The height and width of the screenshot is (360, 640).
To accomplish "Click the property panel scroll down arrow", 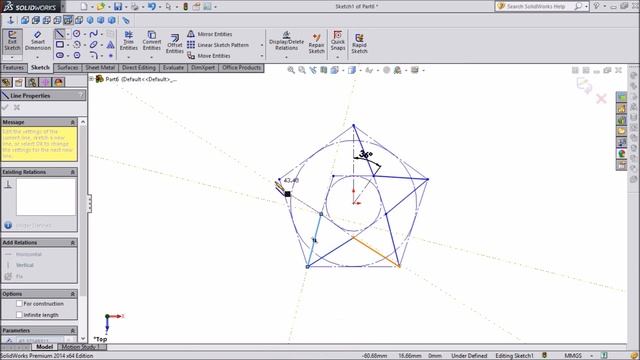I will click(x=83, y=338).
